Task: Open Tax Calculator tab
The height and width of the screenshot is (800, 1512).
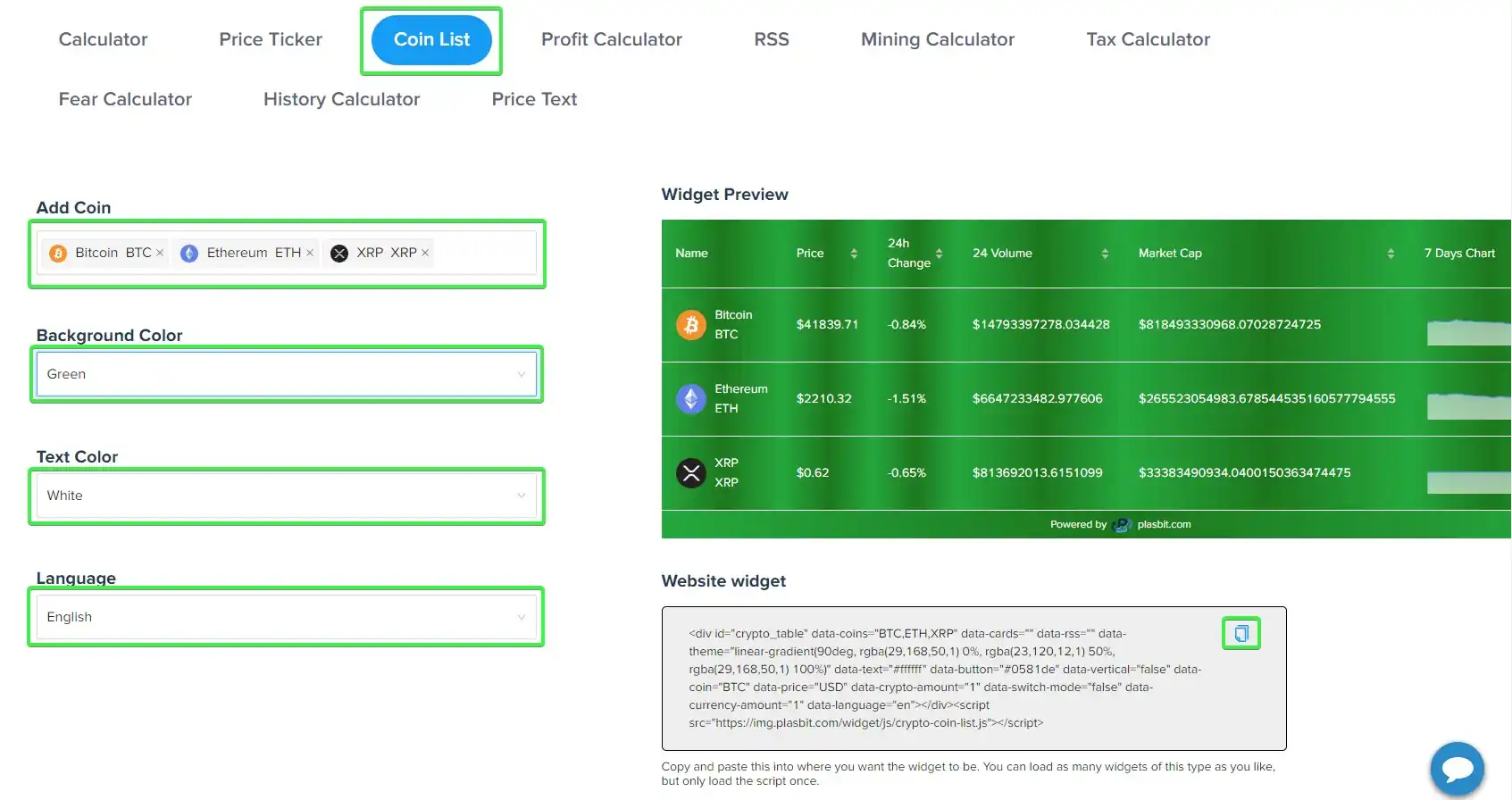Action: pyautogui.click(x=1149, y=39)
